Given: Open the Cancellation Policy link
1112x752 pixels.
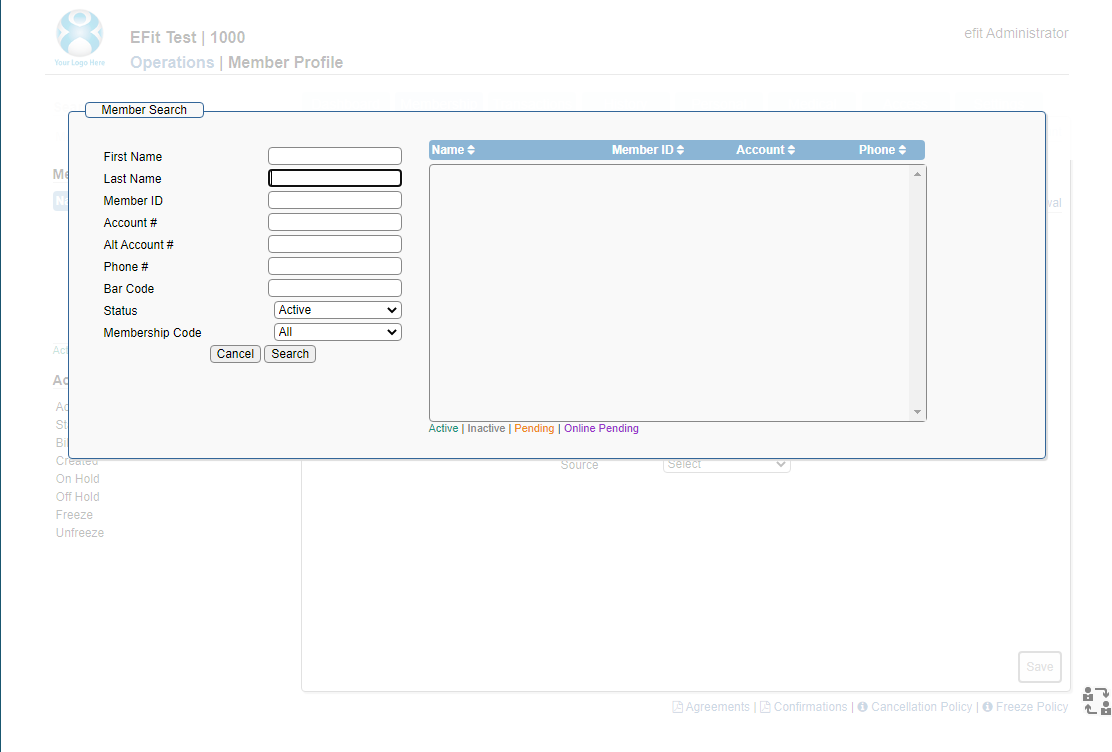Looking at the screenshot, I should [915, 707].
